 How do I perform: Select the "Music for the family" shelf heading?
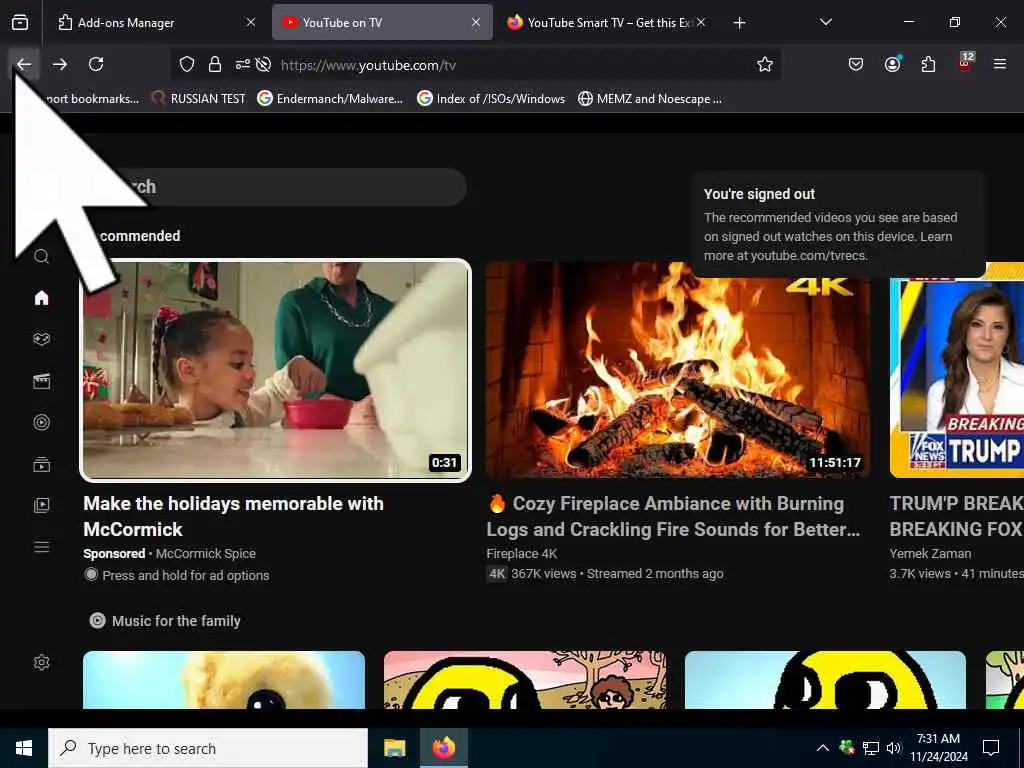point(176,620)
